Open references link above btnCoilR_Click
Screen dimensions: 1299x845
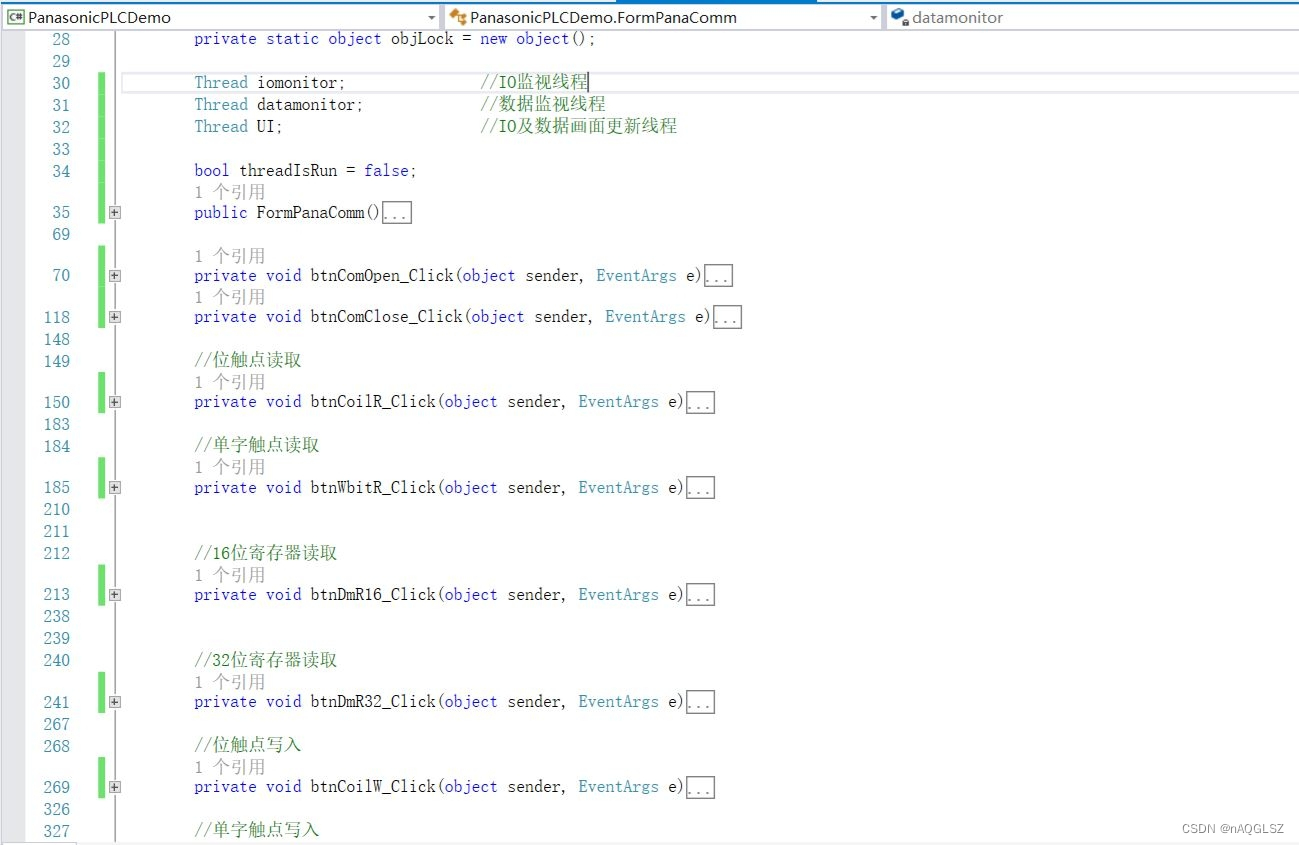pyautogui.click(x=229, y=382)
